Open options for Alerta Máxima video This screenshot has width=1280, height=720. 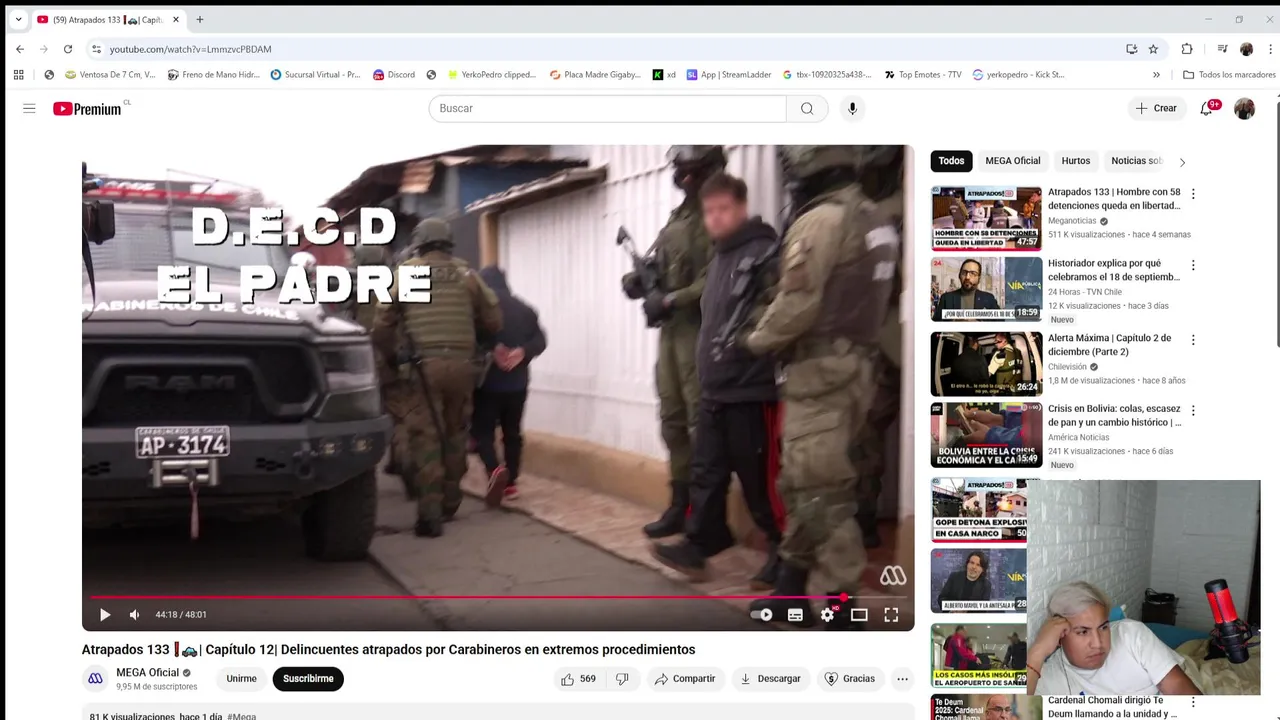click(x=1193, y=340)
